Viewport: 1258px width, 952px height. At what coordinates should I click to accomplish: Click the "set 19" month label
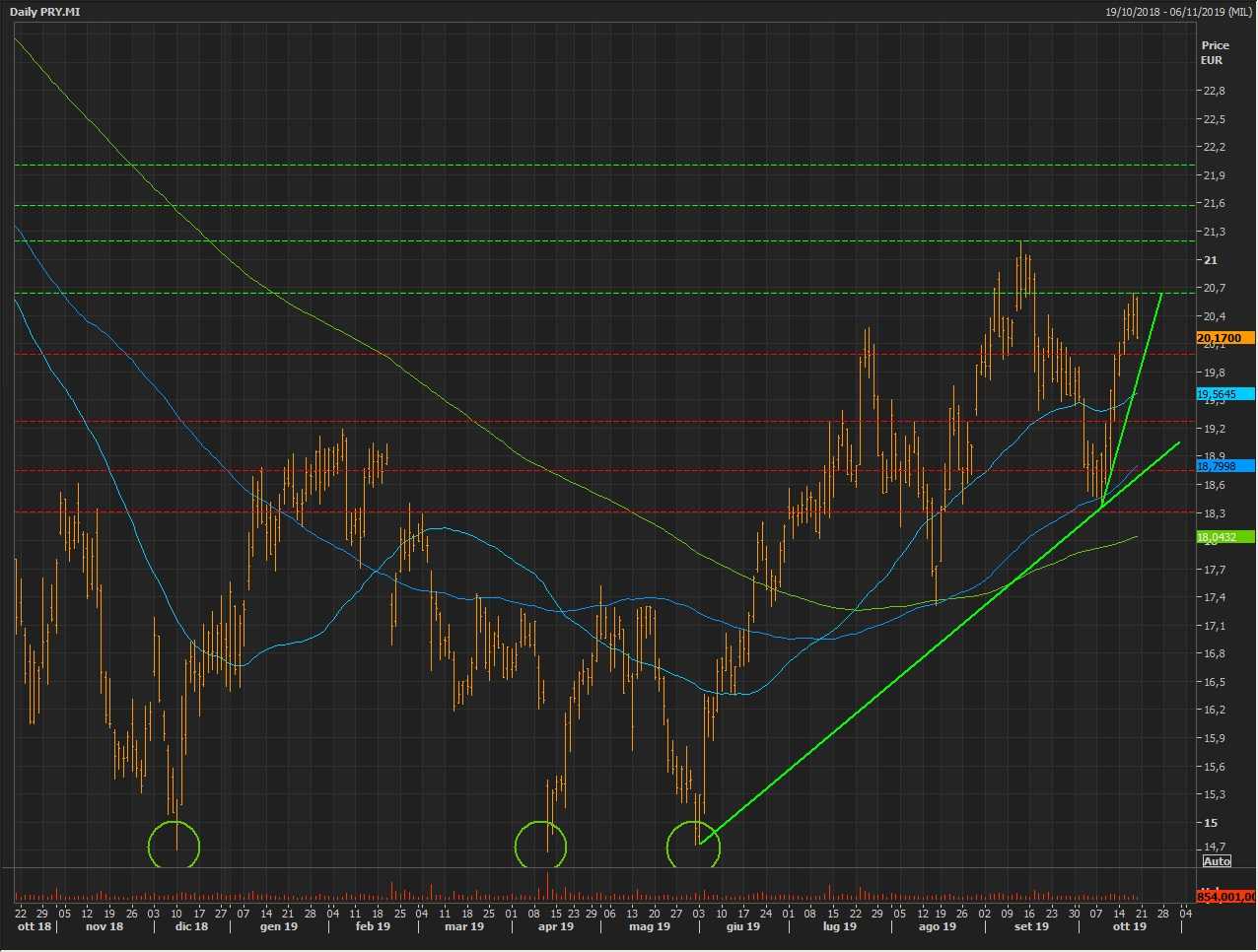(1031, 926)
